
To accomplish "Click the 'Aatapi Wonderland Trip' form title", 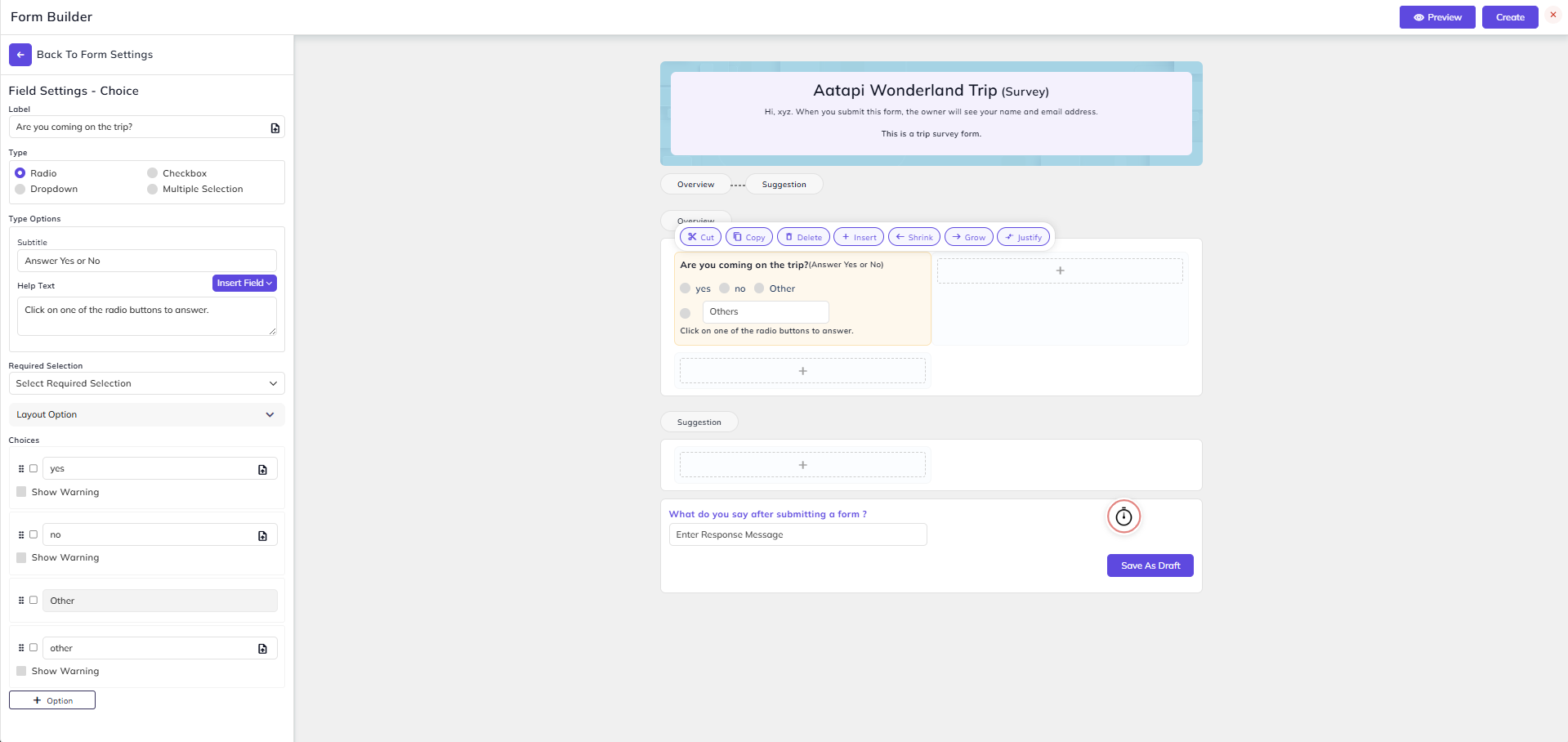I will pos(905,91).
